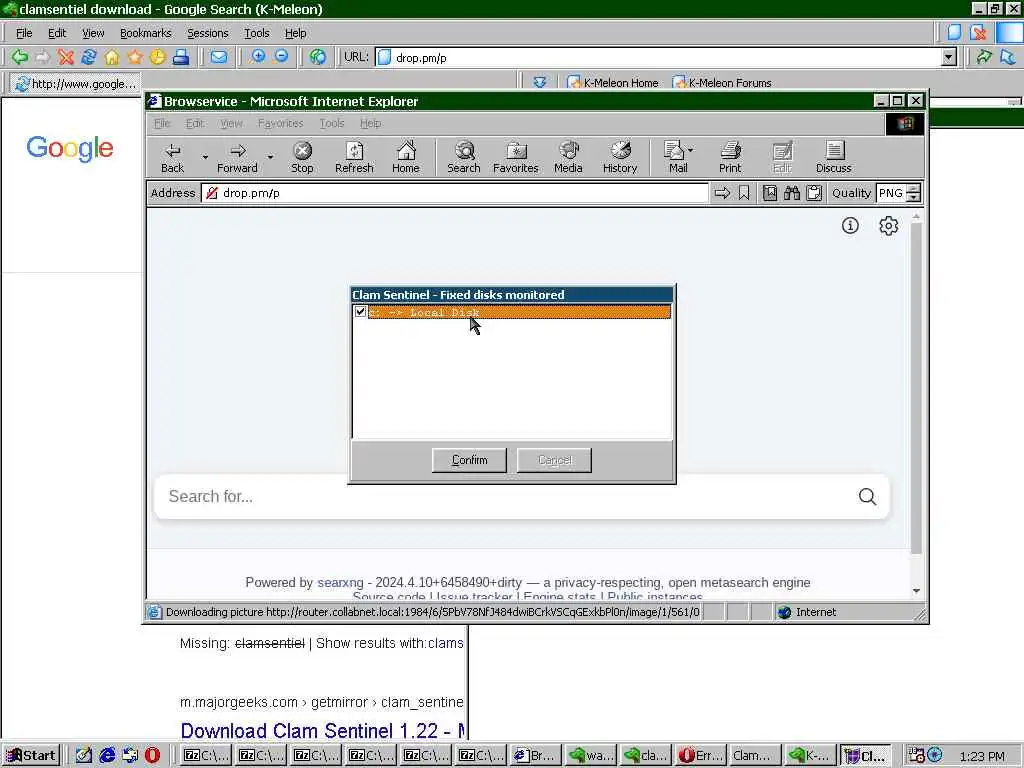Click the Quality PNG stepper arrows
The image size is (1024, 768).
click(914, 193)
